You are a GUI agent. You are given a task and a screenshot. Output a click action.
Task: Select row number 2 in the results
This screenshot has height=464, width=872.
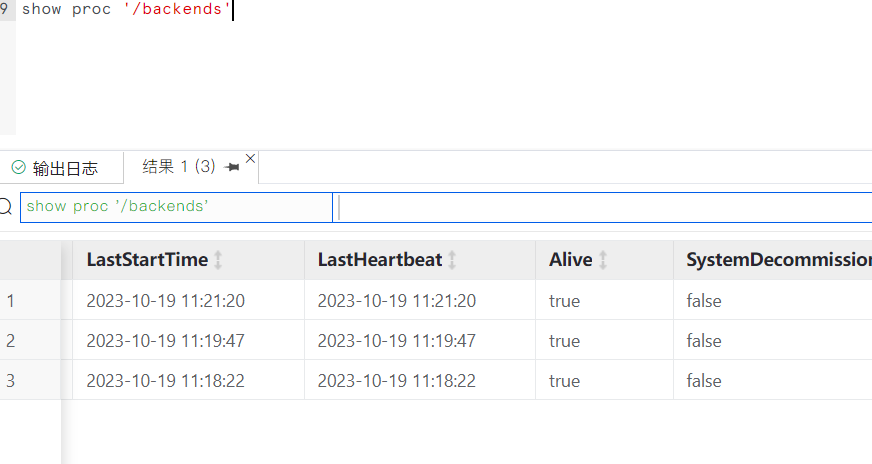11,341
